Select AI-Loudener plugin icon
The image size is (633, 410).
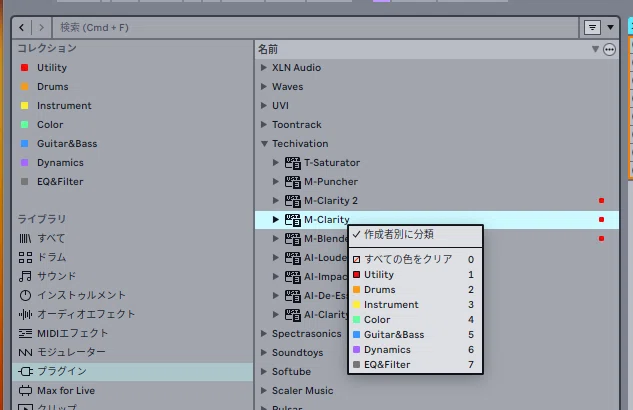293,257
